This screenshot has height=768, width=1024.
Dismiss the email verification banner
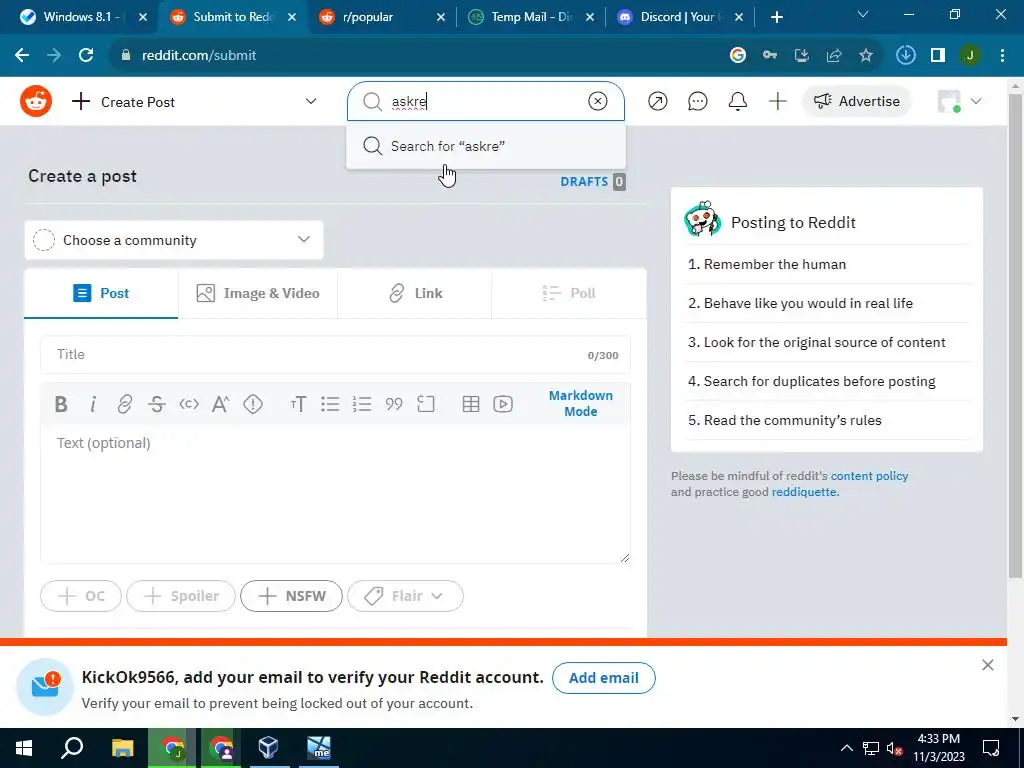987,665
